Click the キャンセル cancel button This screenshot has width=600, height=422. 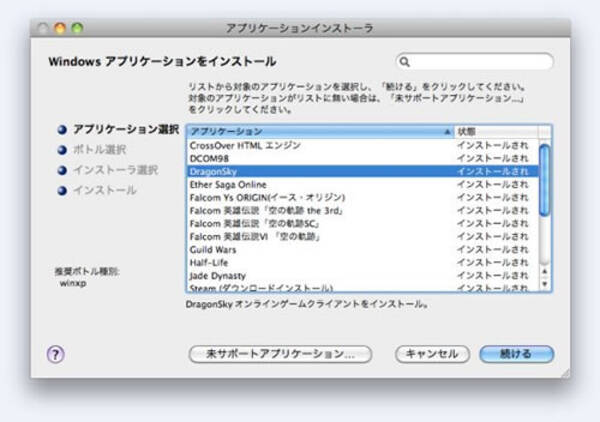point(432,354)
